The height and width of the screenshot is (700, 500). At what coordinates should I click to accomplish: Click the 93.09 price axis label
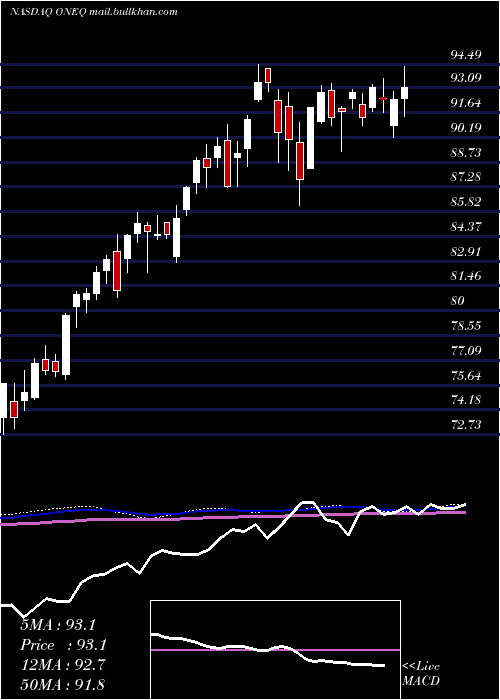click(x=466, y=78)
